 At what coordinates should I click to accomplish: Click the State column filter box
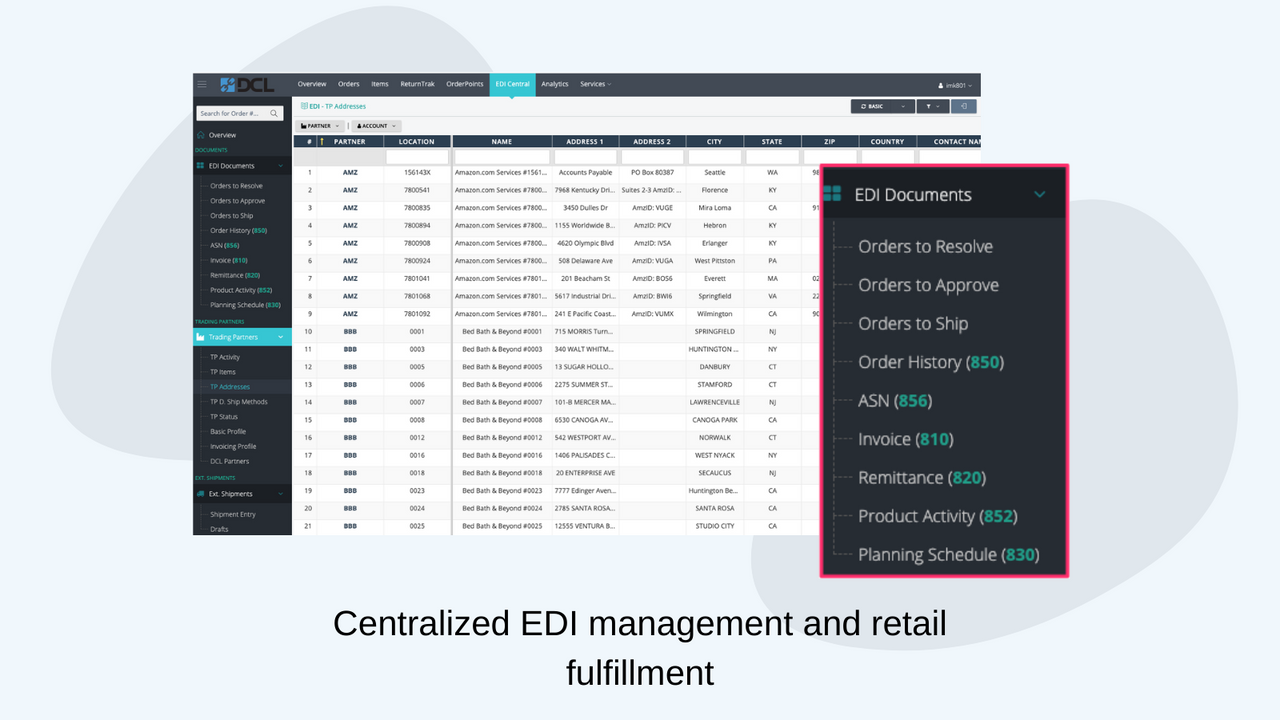[772, 157]
